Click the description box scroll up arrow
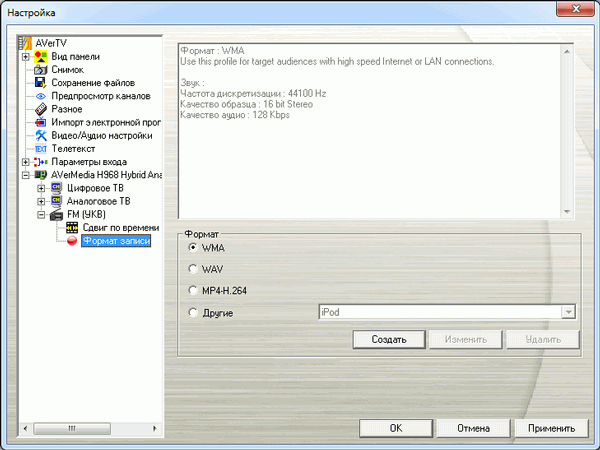Screen dimensions: 600x450 point(567,51)
